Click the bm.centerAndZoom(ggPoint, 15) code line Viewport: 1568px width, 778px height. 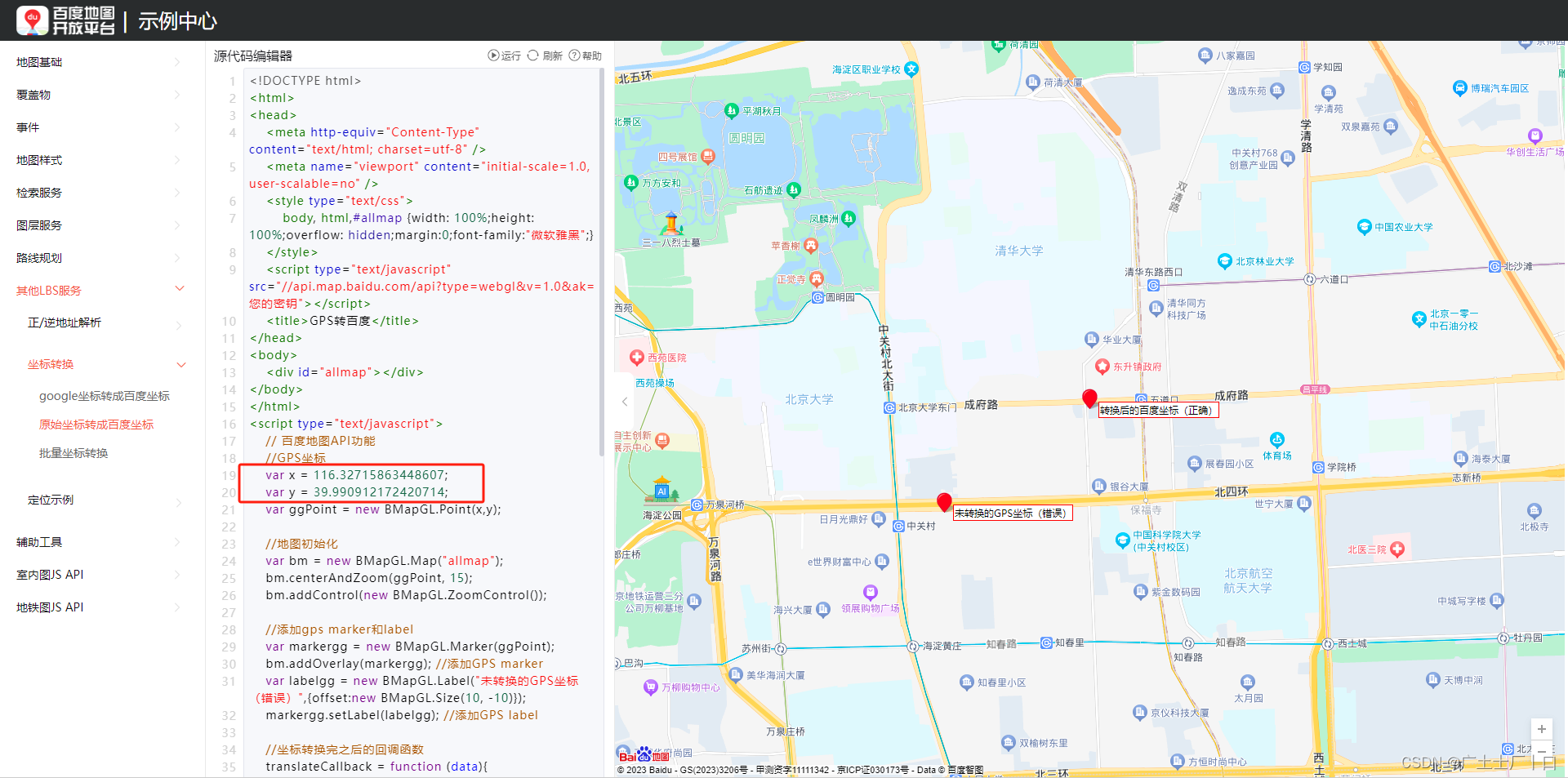(369, 578)
